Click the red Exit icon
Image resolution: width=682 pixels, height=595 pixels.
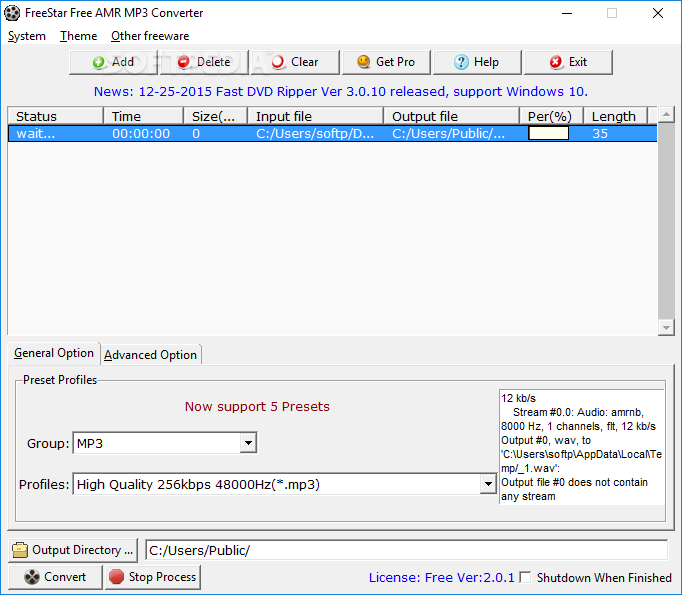click(555, 62)
